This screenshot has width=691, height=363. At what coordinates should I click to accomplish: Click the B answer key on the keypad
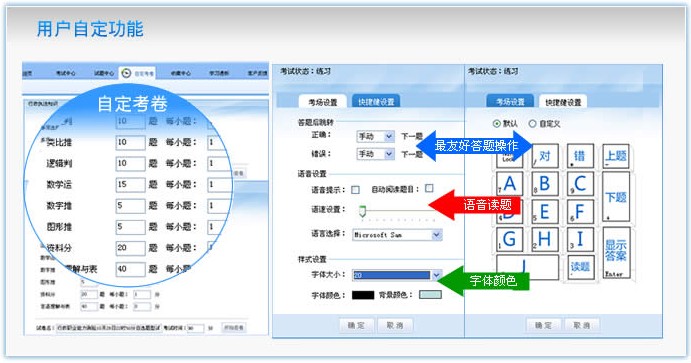coord(545,183)
